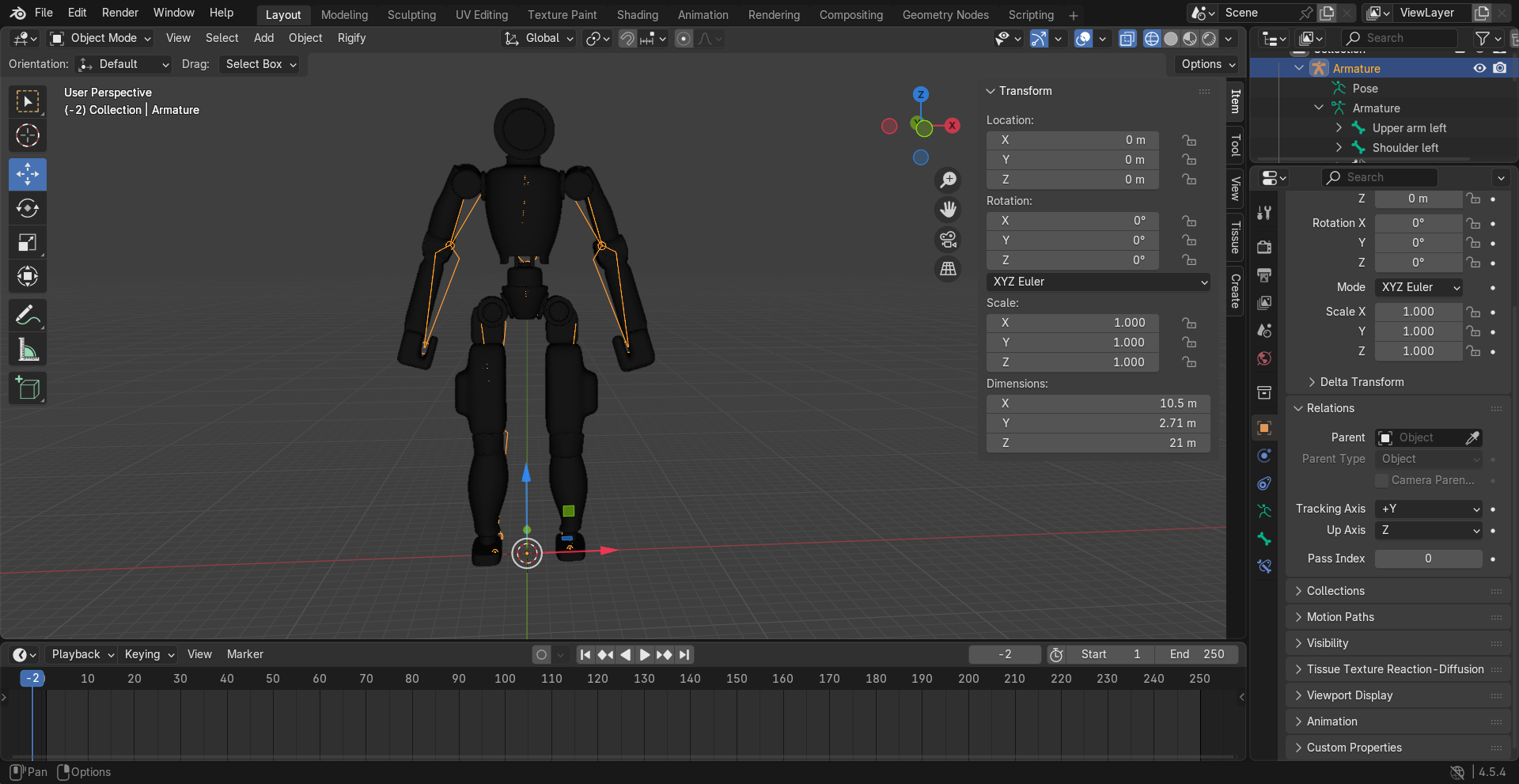The width and height of the screenshot is (1519, 784).
Task: Open the Rigify menu
Action: pos(351,38)
